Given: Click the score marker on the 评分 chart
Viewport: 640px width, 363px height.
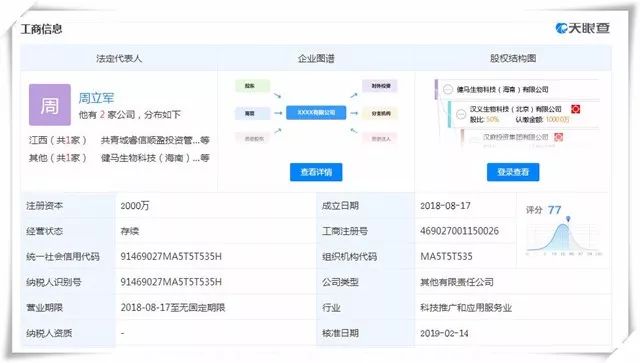Looking at the screenshot, I should [568, 219].
